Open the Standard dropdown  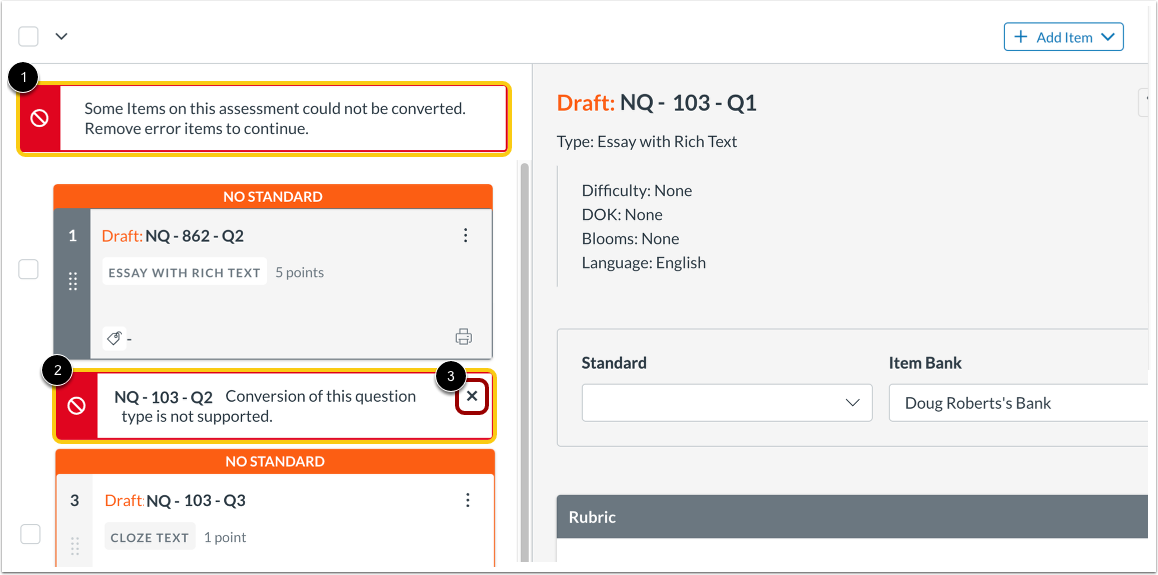pos(727,403)
